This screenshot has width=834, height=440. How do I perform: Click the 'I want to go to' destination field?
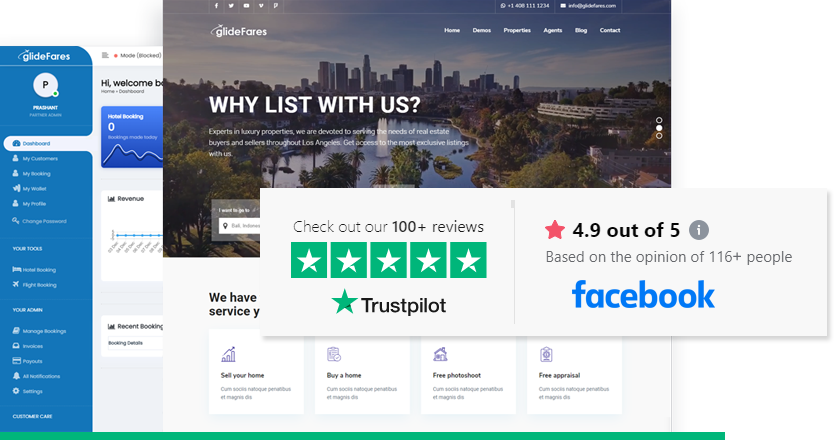click(239, 226)
